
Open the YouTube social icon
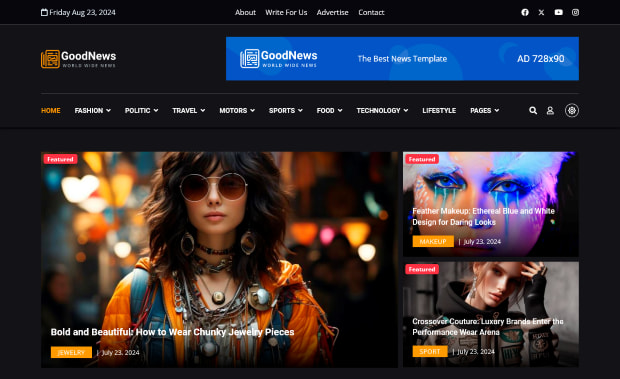pos(558,12)
